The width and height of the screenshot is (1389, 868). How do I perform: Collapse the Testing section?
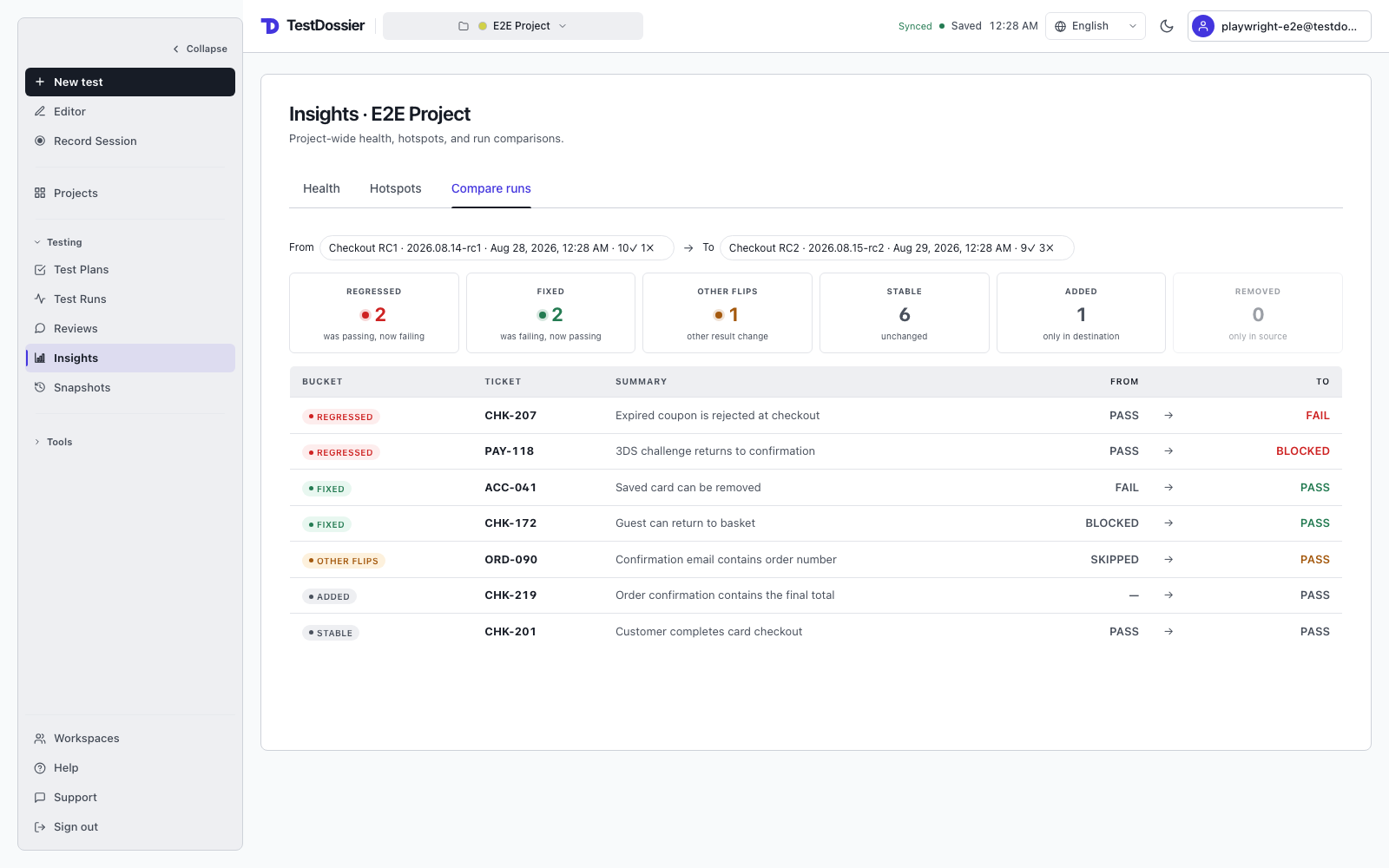(58, 242)
